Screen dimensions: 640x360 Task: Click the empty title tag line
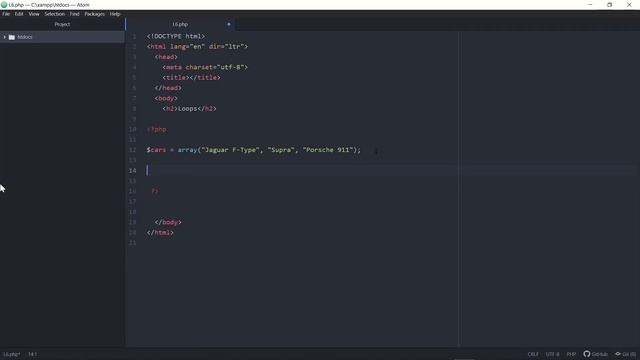191,78
